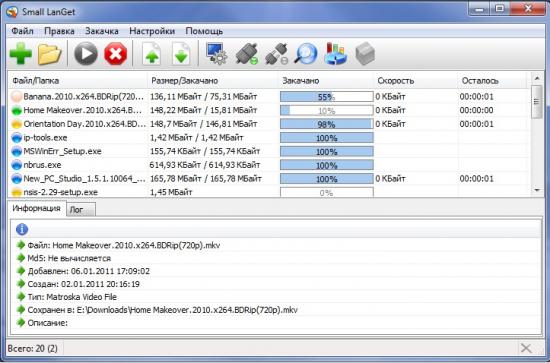
Task: Click blue status icon beside ip-tools.exe
Action: pos(17,137)
